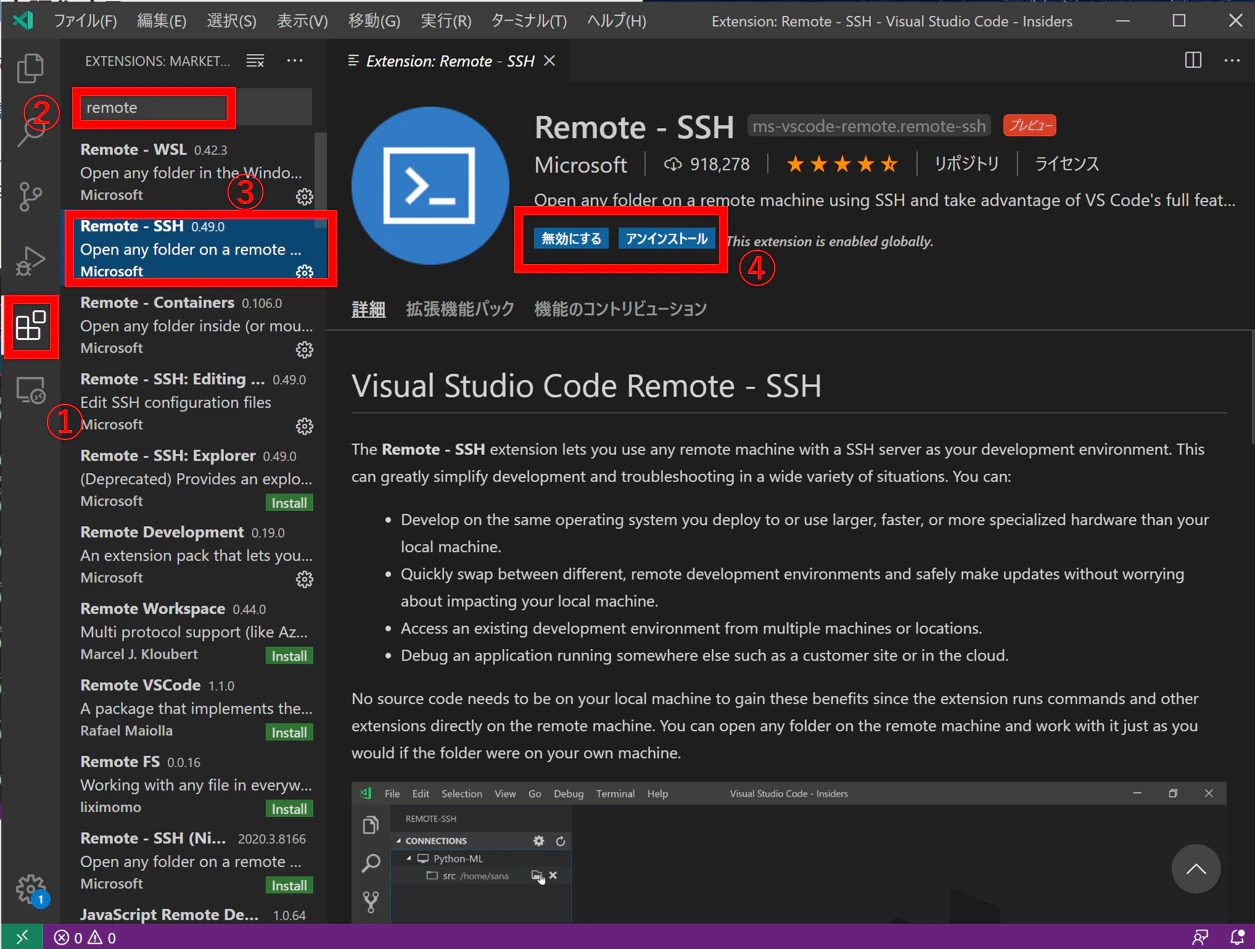Open gear menu for Remote - WSL
The image size is (1255, 949).
click(304, 197)
